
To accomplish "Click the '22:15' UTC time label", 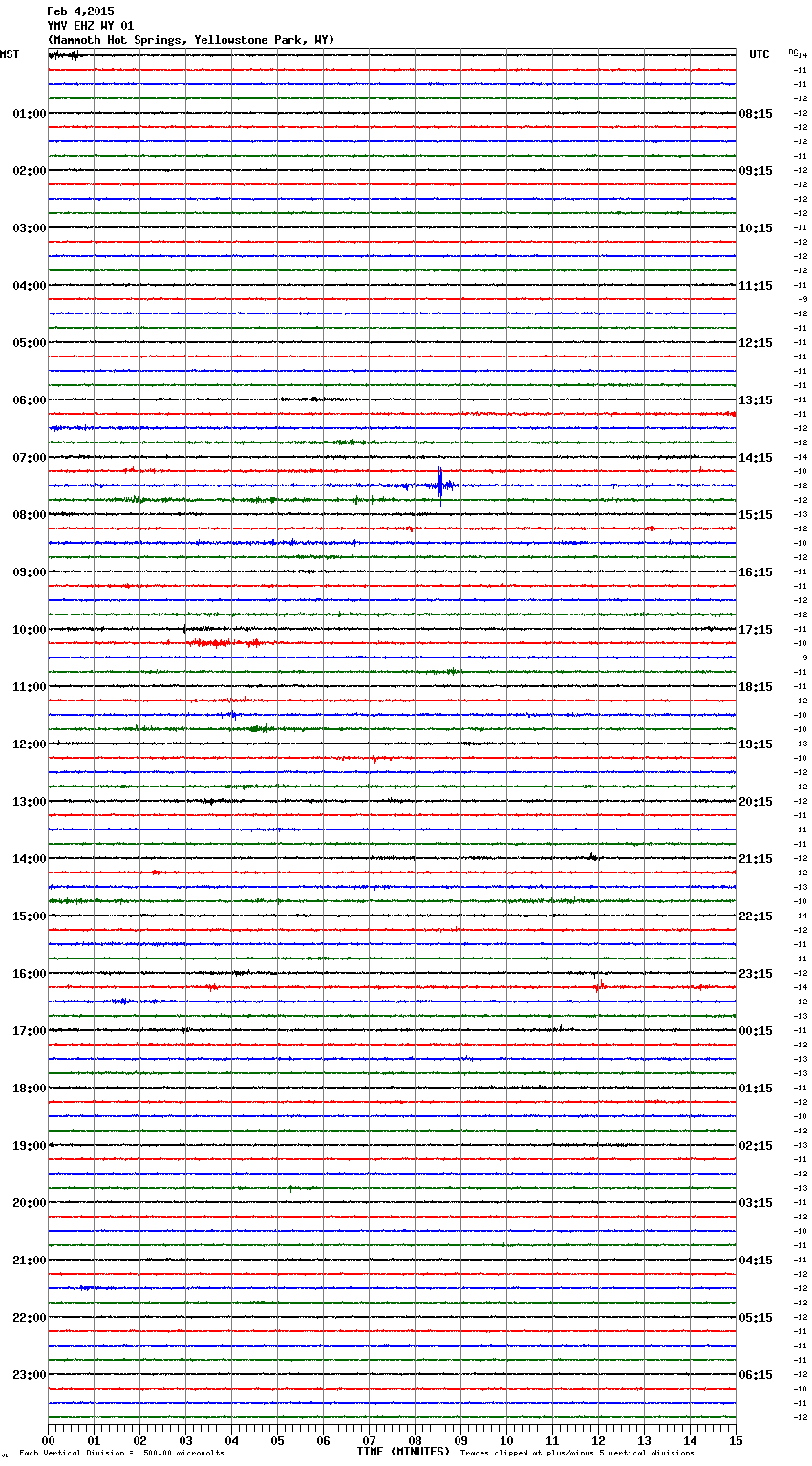I will [756, 916].
